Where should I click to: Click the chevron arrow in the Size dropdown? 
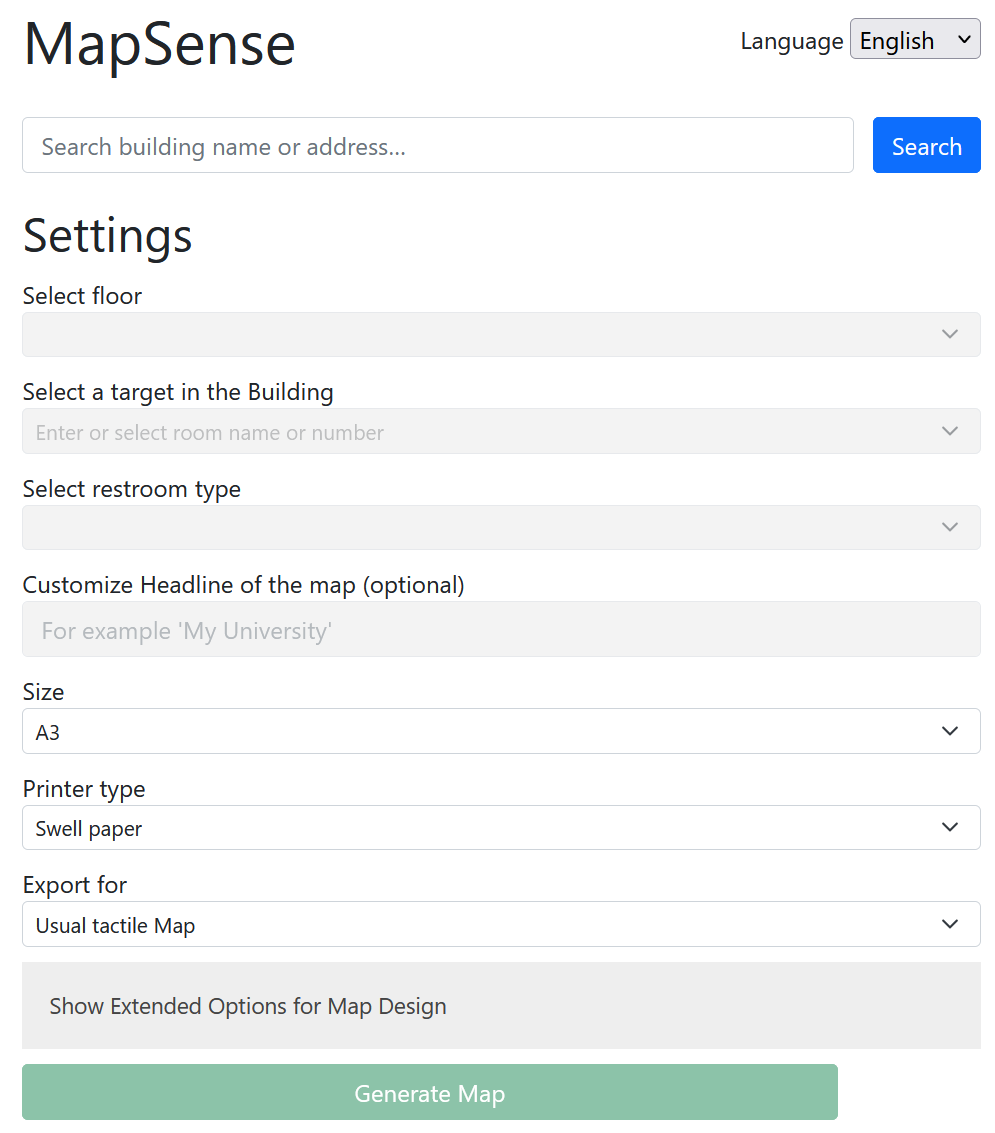click(949, 731)
